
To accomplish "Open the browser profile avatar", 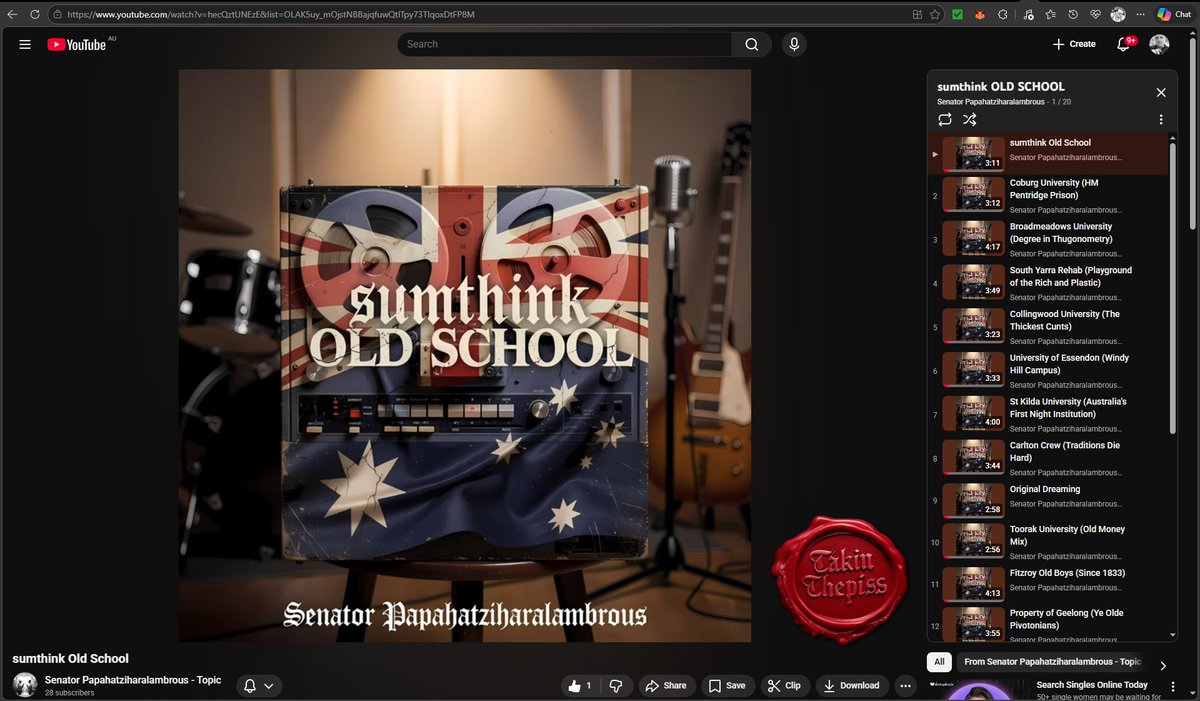I will 1118,15.
